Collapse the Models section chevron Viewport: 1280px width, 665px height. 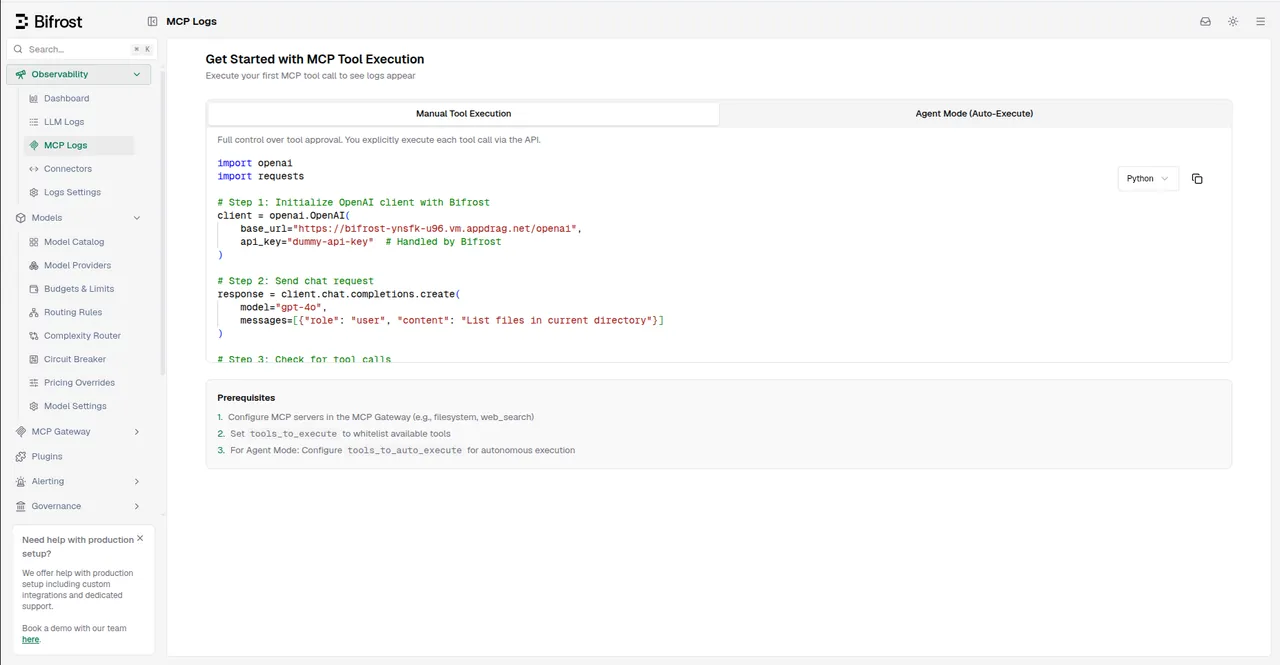click(137, 218)
